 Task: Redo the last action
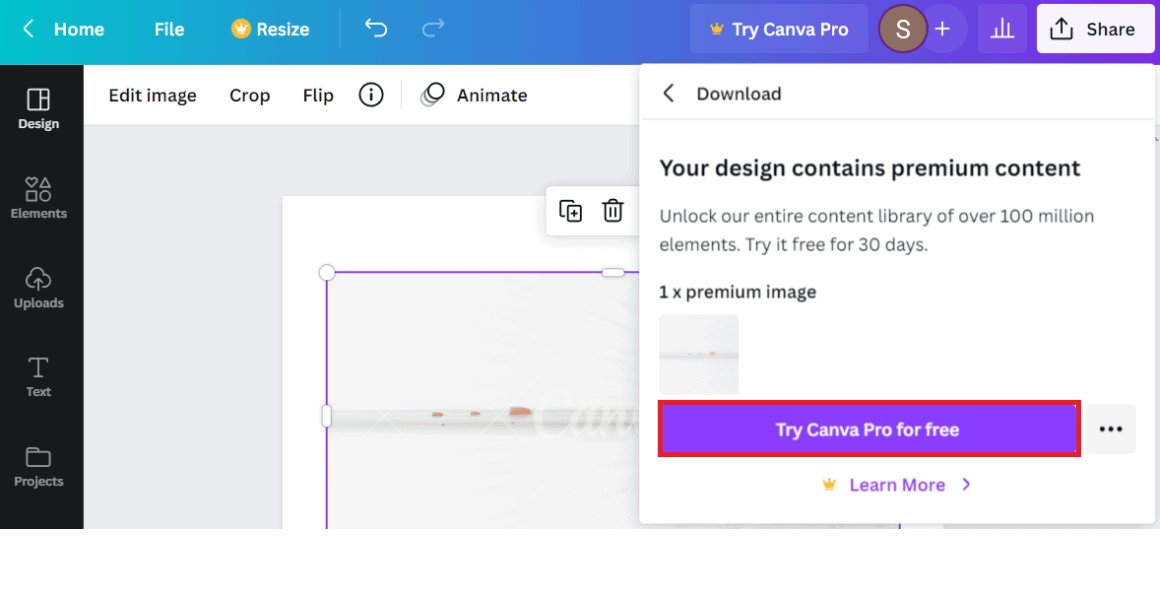pos(432,29)
